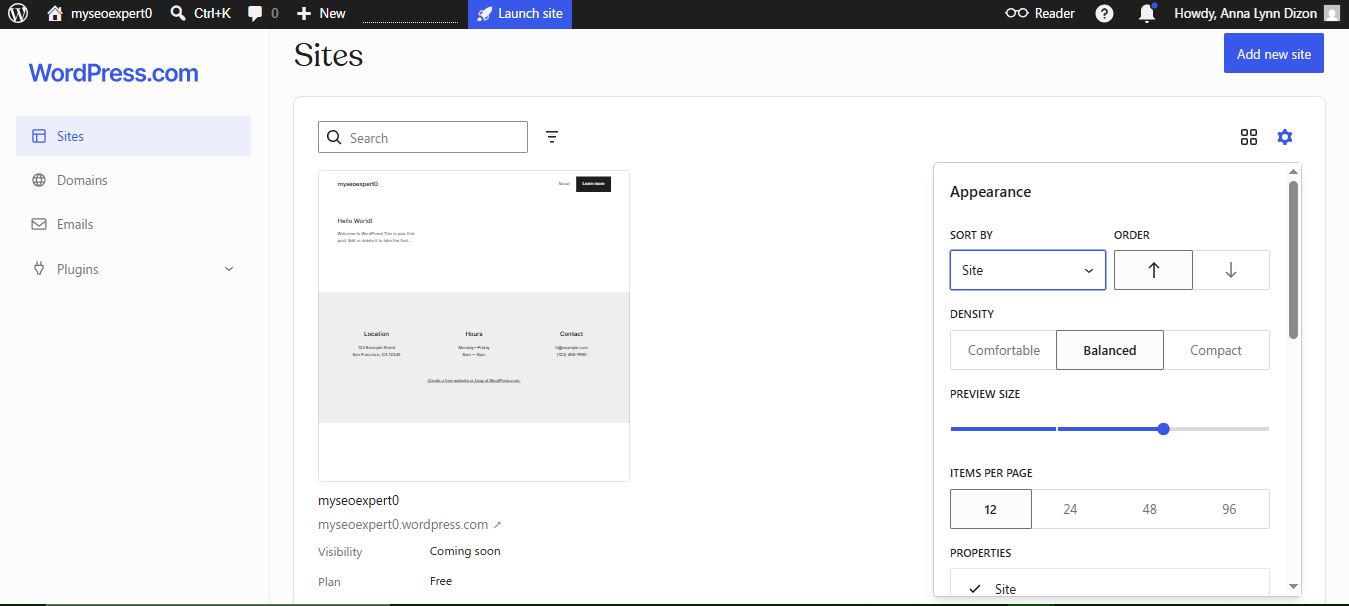Click the appearance panel scrollbar
This screenshot has width=1349, height=606.
pos(1293,259)
